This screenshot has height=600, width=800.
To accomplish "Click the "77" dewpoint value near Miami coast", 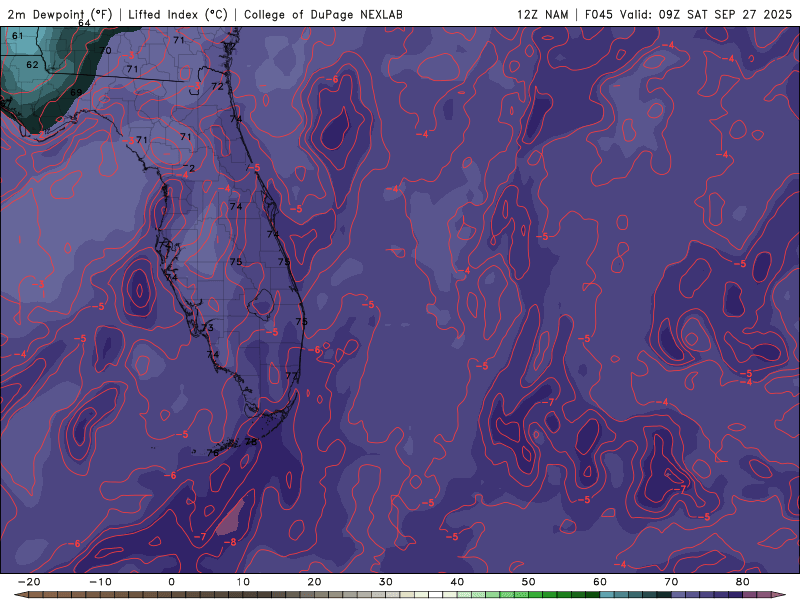I will click(291, 376).
